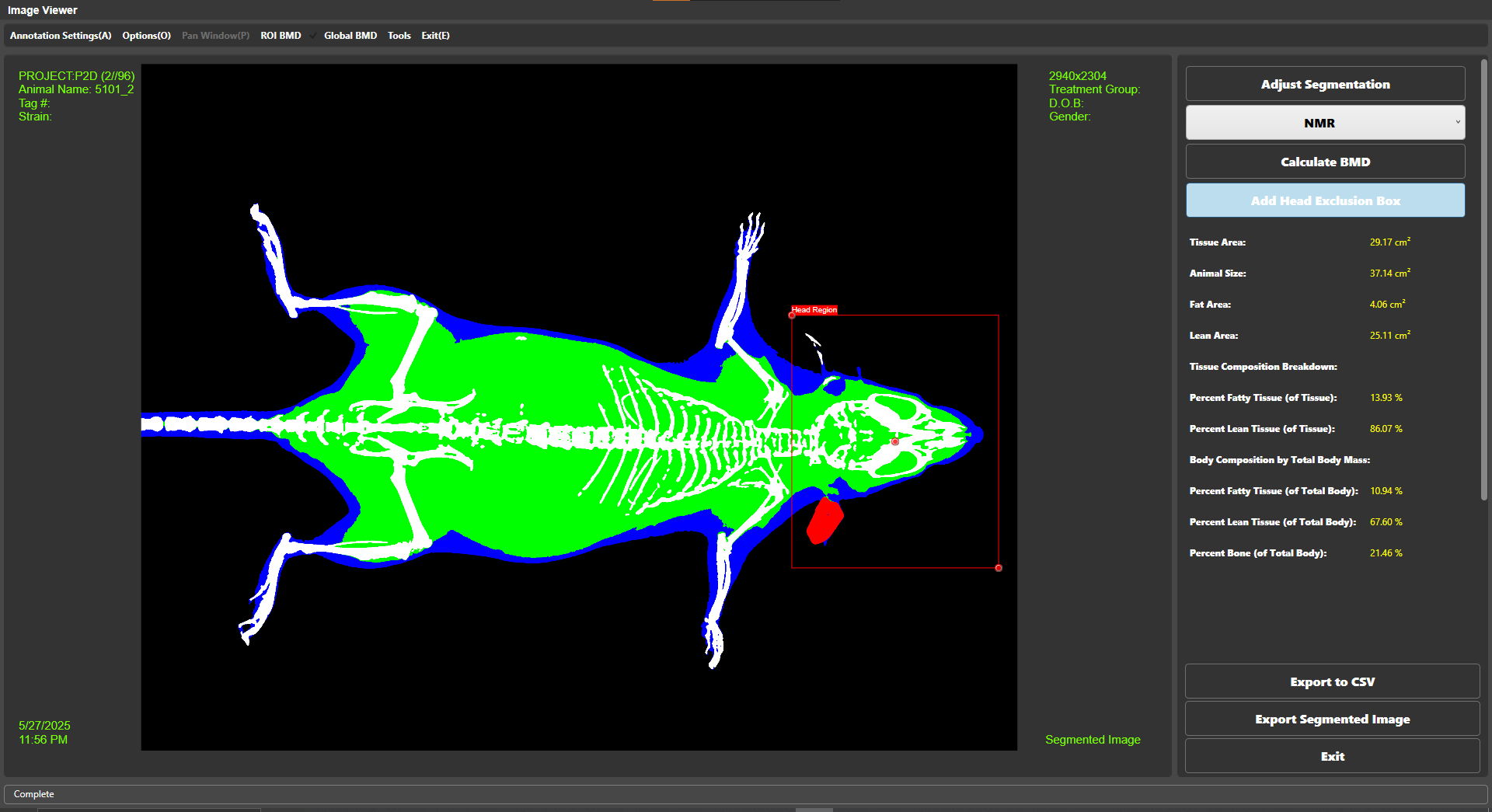The image size is (1492, 812).
Task: Click the 'Segmented Image' label
Action: tap(1093, 740)
